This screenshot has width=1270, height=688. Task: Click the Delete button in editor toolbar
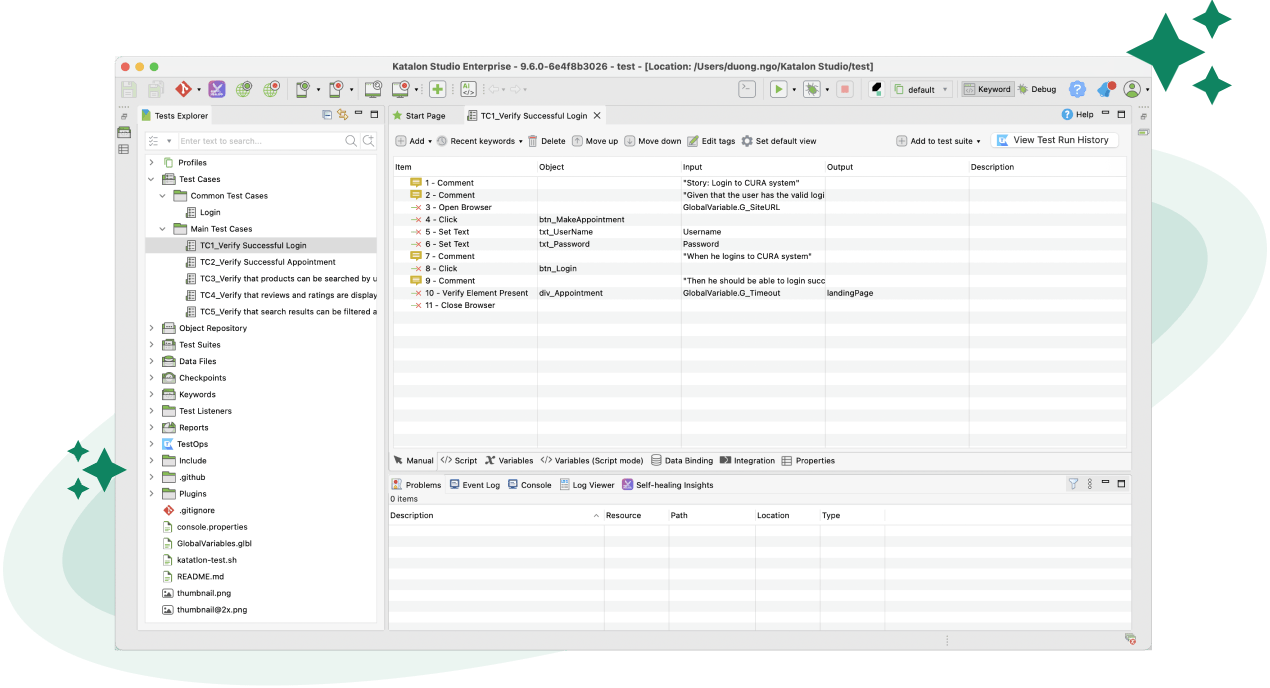pos(546,141)
